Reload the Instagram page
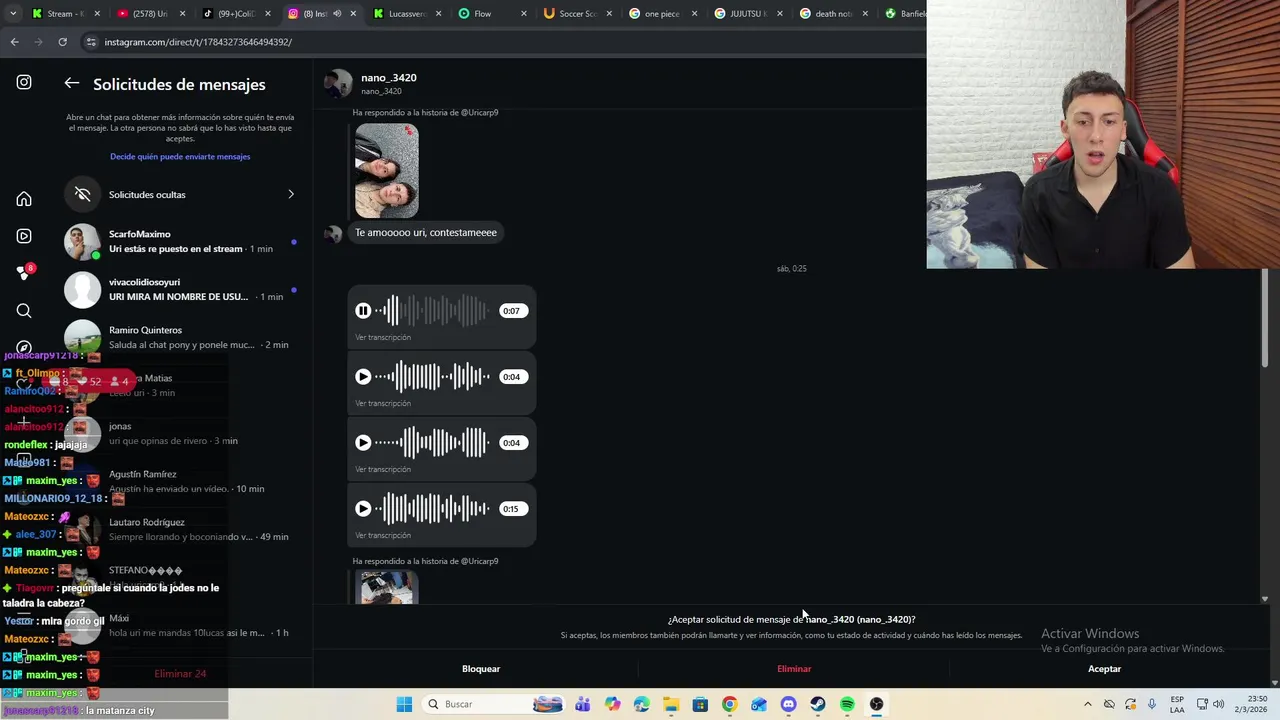Screen dimensions: 1280x720 62,42
